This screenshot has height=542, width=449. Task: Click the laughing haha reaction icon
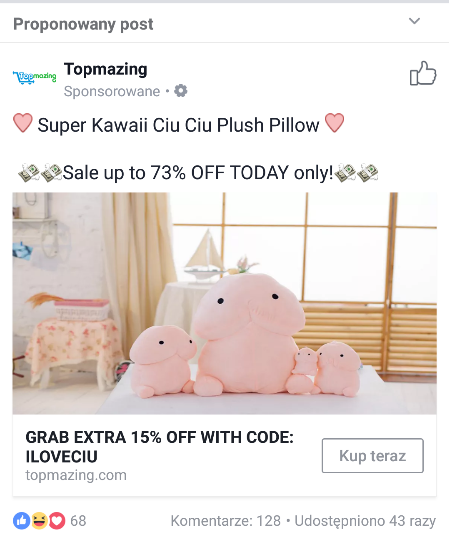(39, 521)
